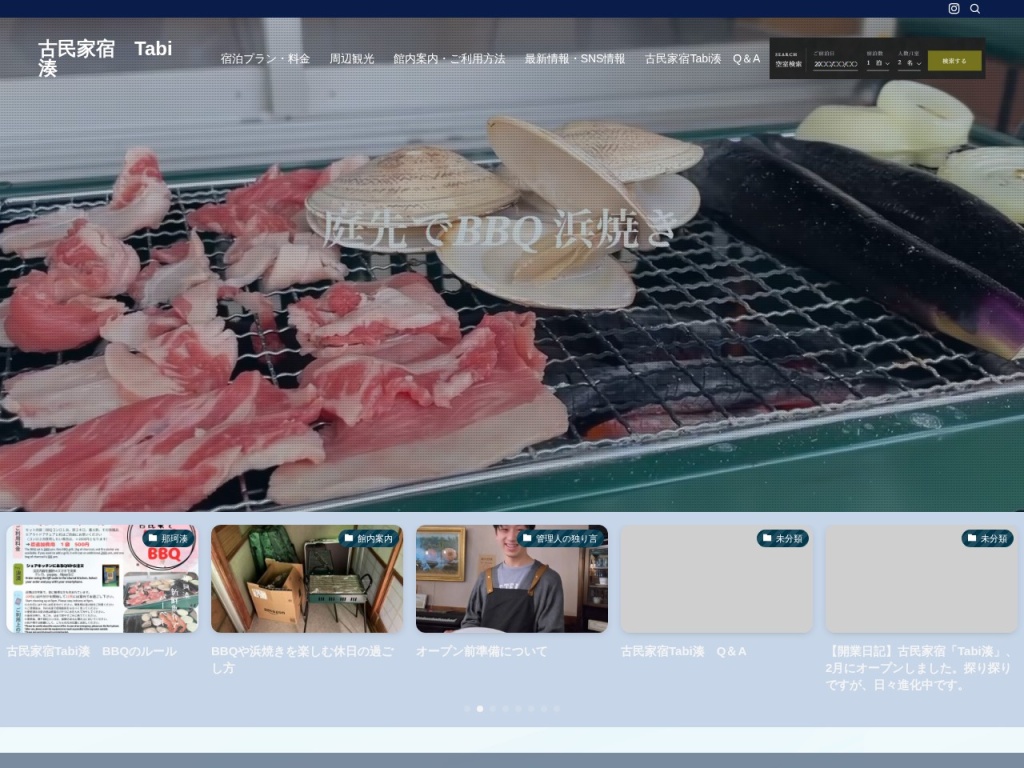Open the 周辺観光 menu item

click(x=352, y=59)
